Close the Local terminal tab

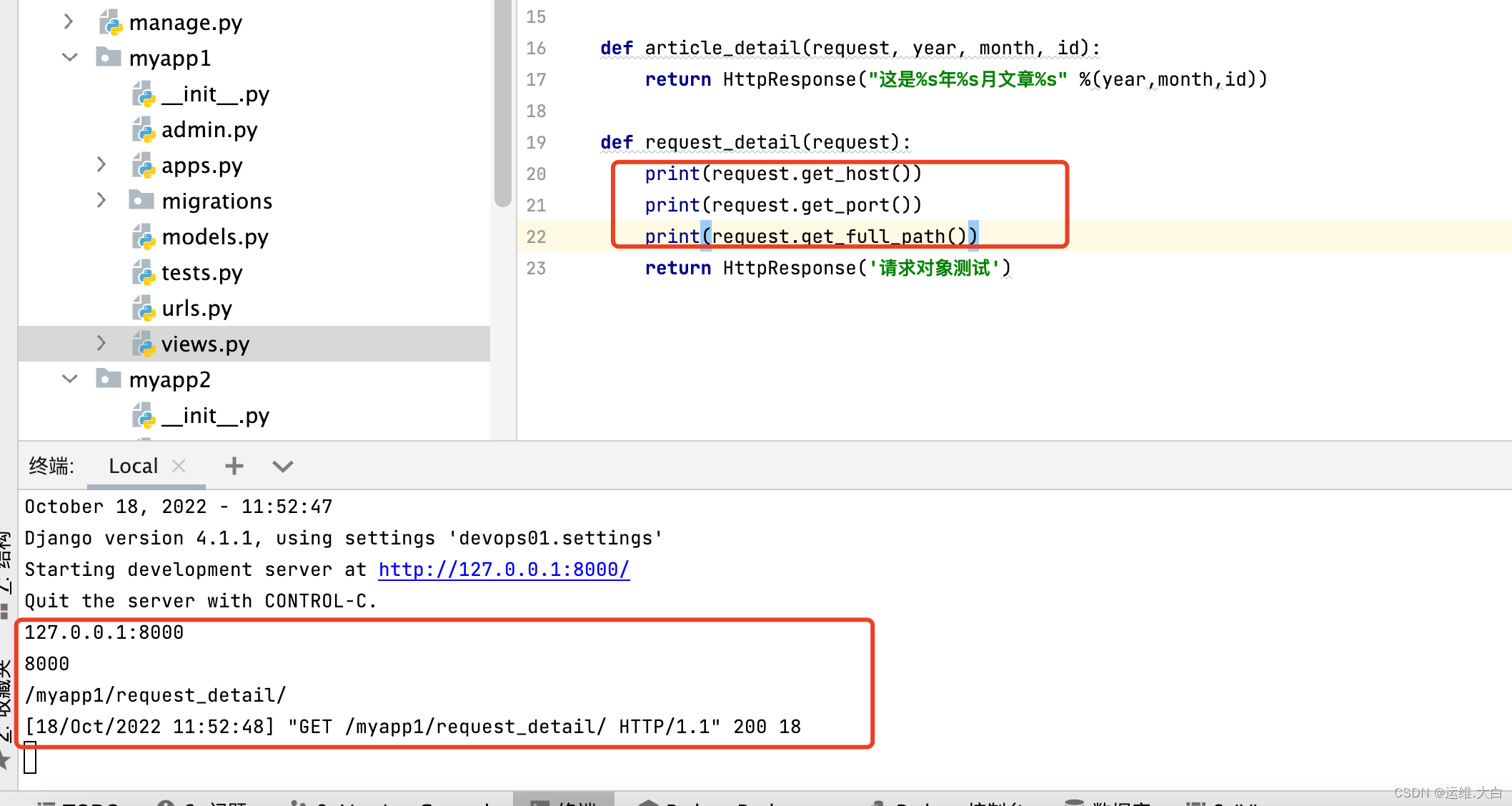[179, 466]
